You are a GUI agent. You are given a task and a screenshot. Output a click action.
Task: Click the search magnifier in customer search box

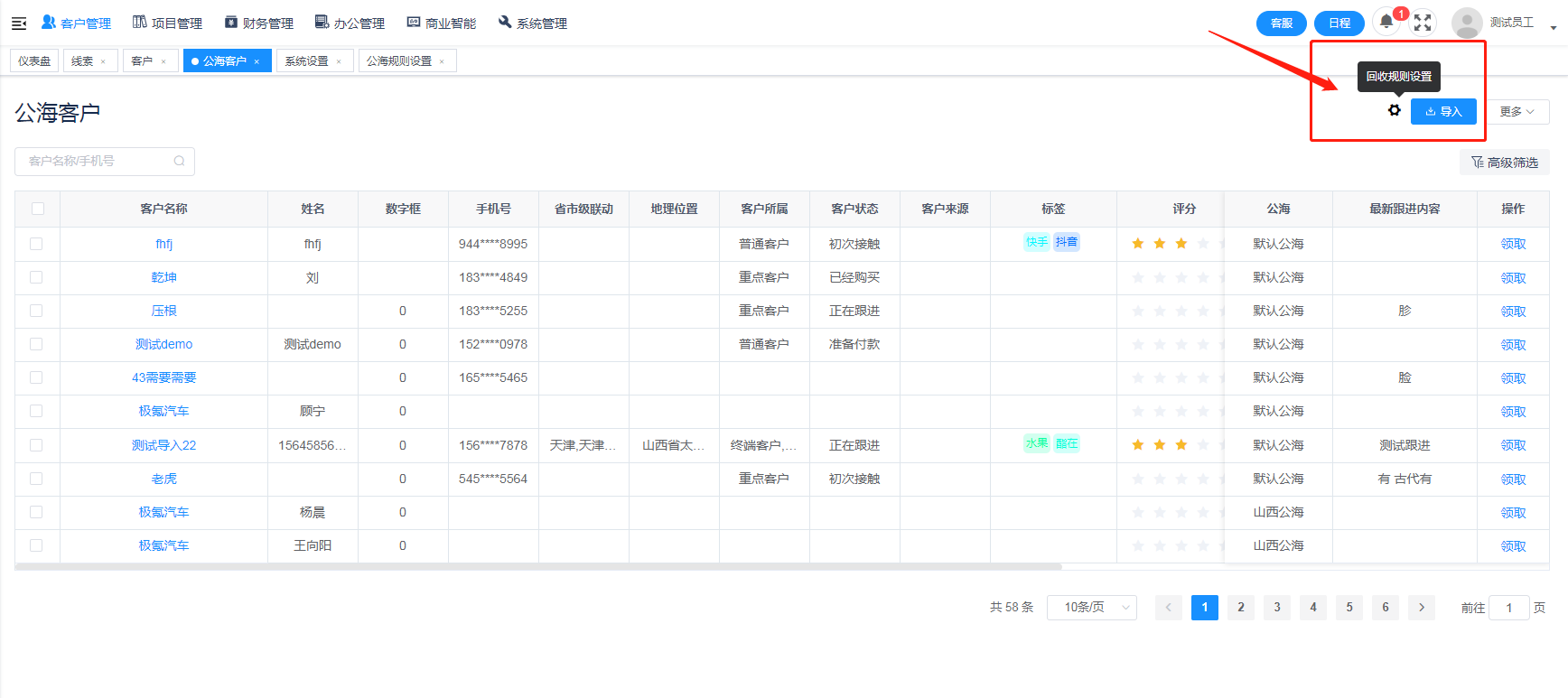(179, 162)
